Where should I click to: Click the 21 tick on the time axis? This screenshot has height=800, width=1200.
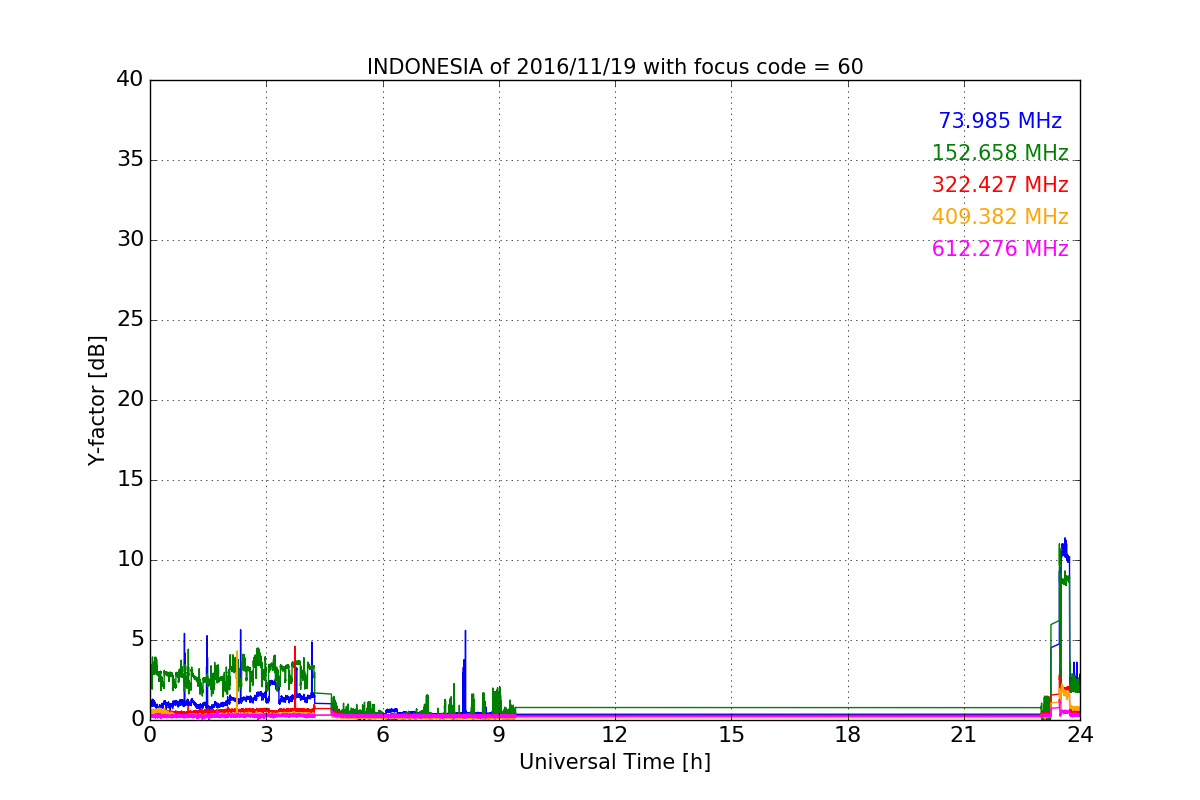(x=964, y=735)
